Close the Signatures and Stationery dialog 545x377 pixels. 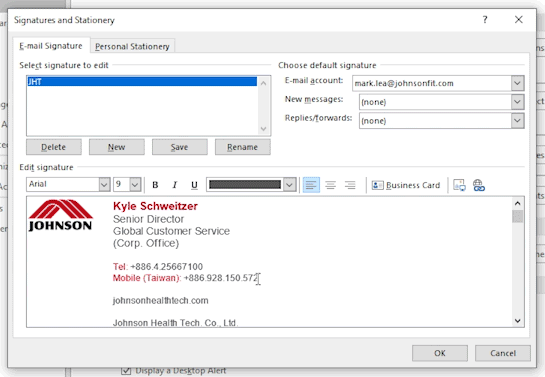coord(519,20)
